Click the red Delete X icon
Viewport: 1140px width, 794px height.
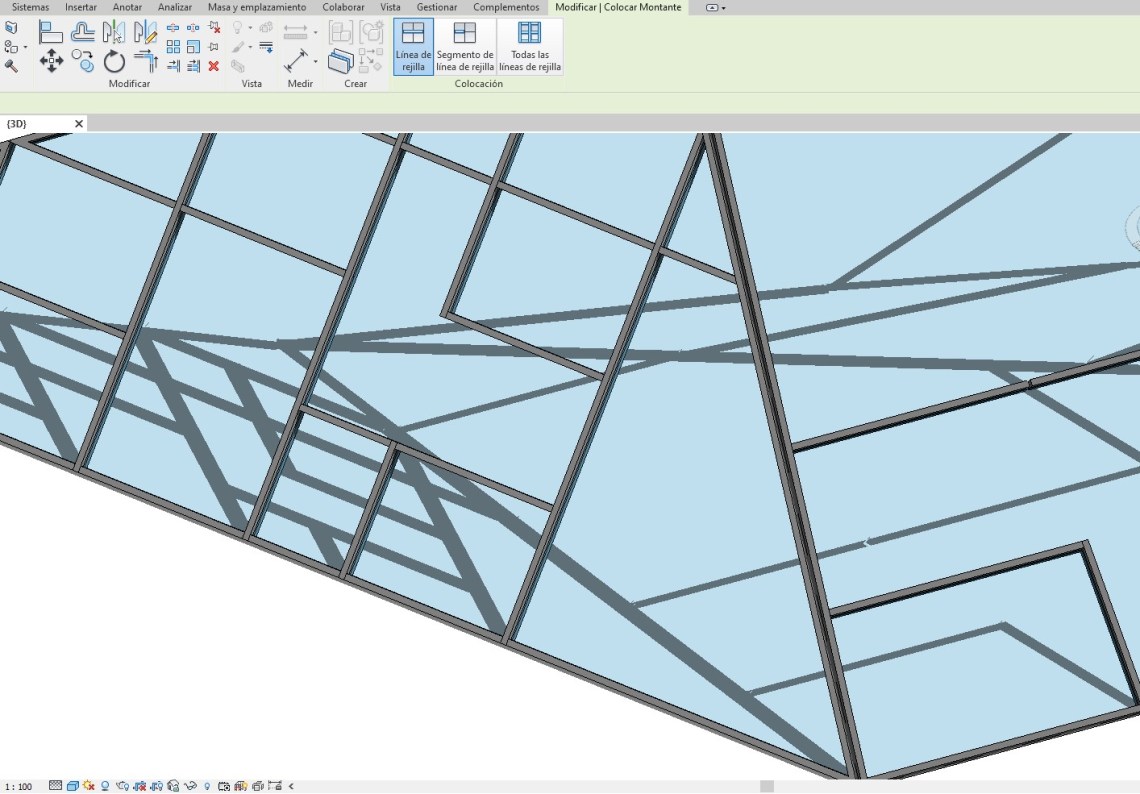213,66
